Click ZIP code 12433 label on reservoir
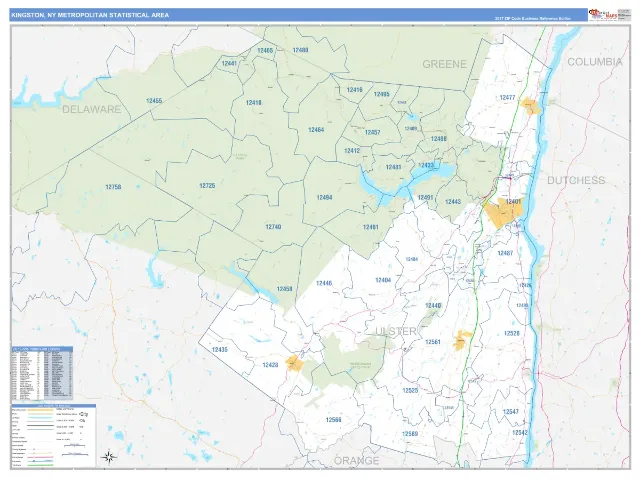 coord(426,165)
